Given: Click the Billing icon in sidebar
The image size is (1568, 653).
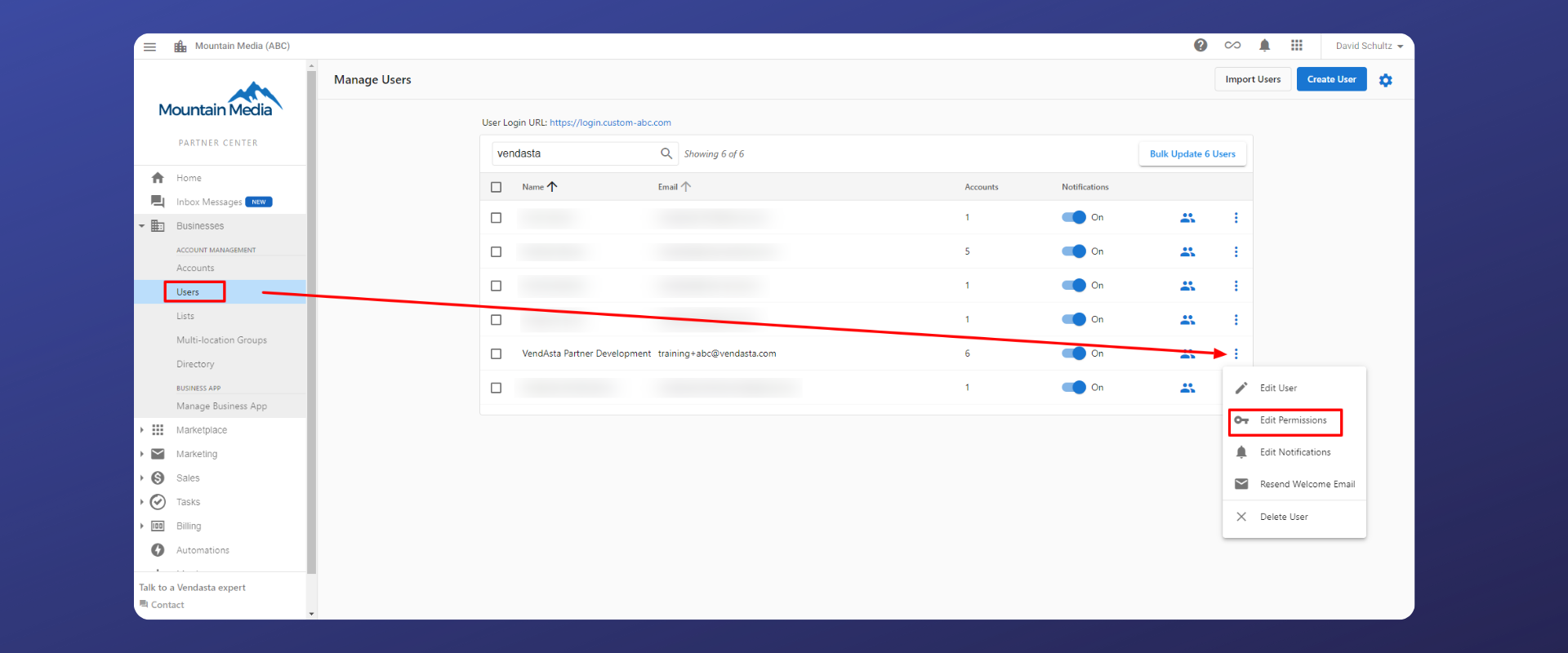Looking at the screenshot, I should tap(158, 526).
